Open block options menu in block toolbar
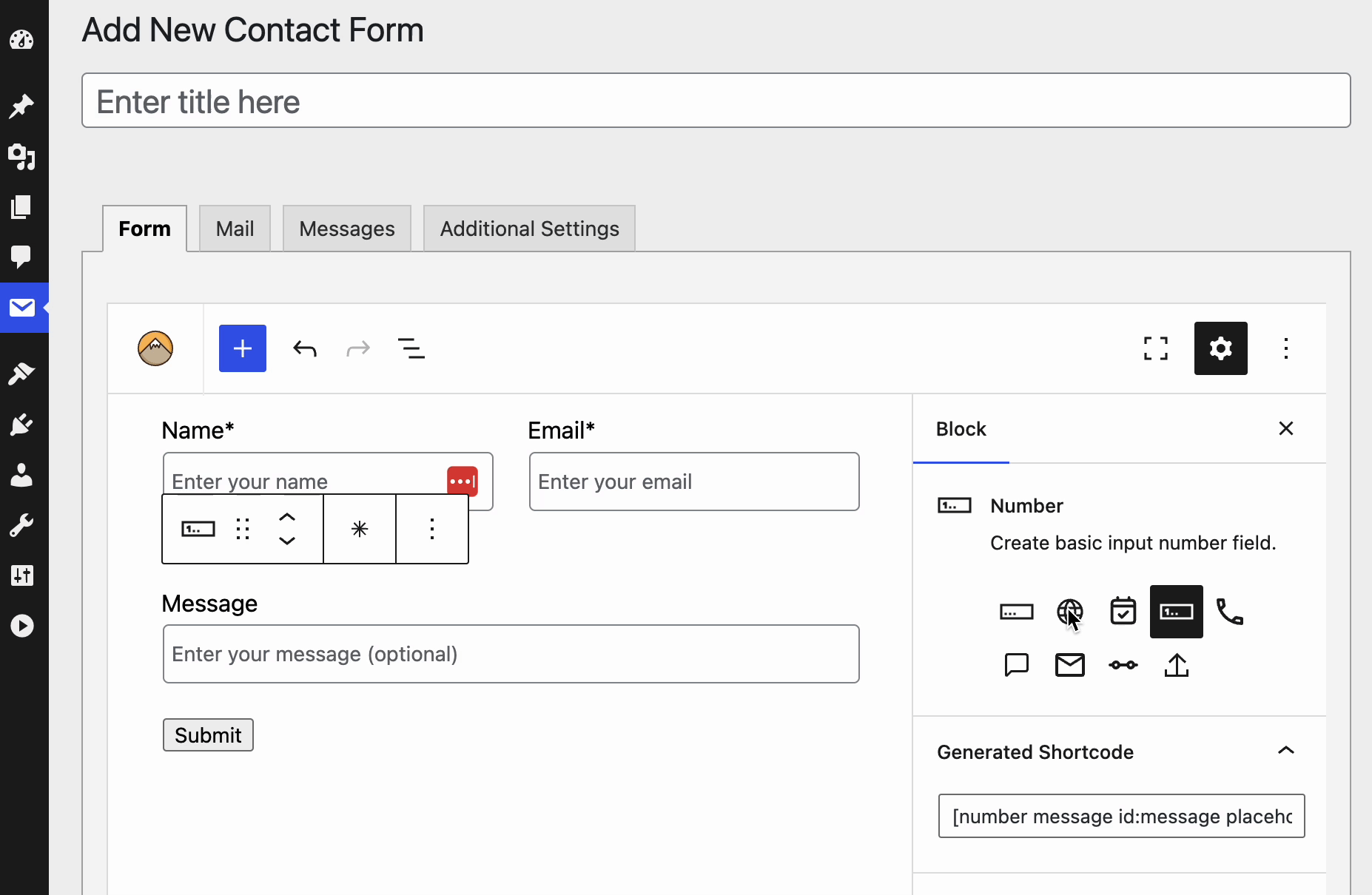Image resolution: width=1372 pixels, height=895 pixels. point(432,529)
